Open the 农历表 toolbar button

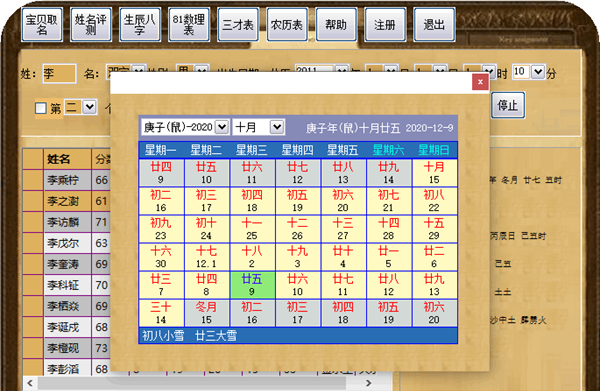[287, 24]
